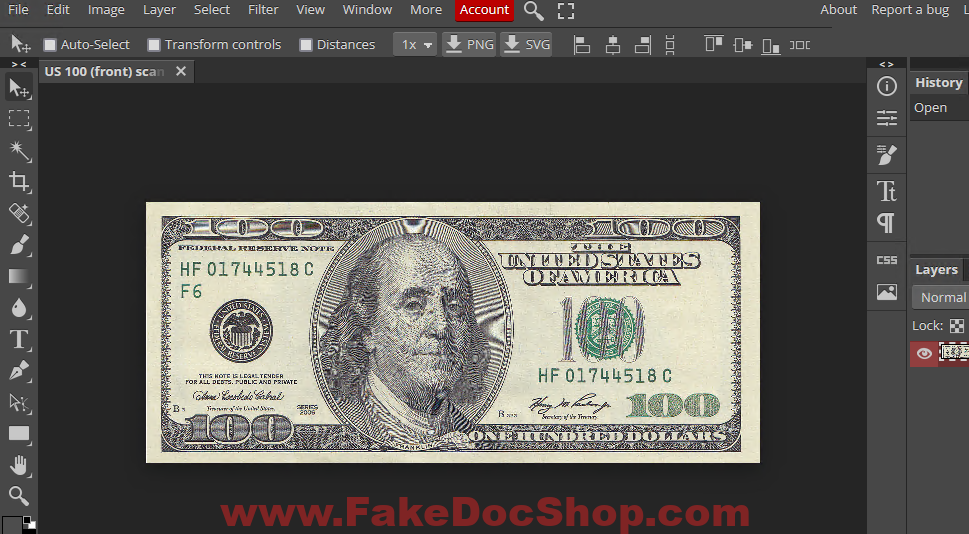This screenshot has height=534, width=969.
Task: Select the Gradient tool
Action: click(x=19, y=277)
